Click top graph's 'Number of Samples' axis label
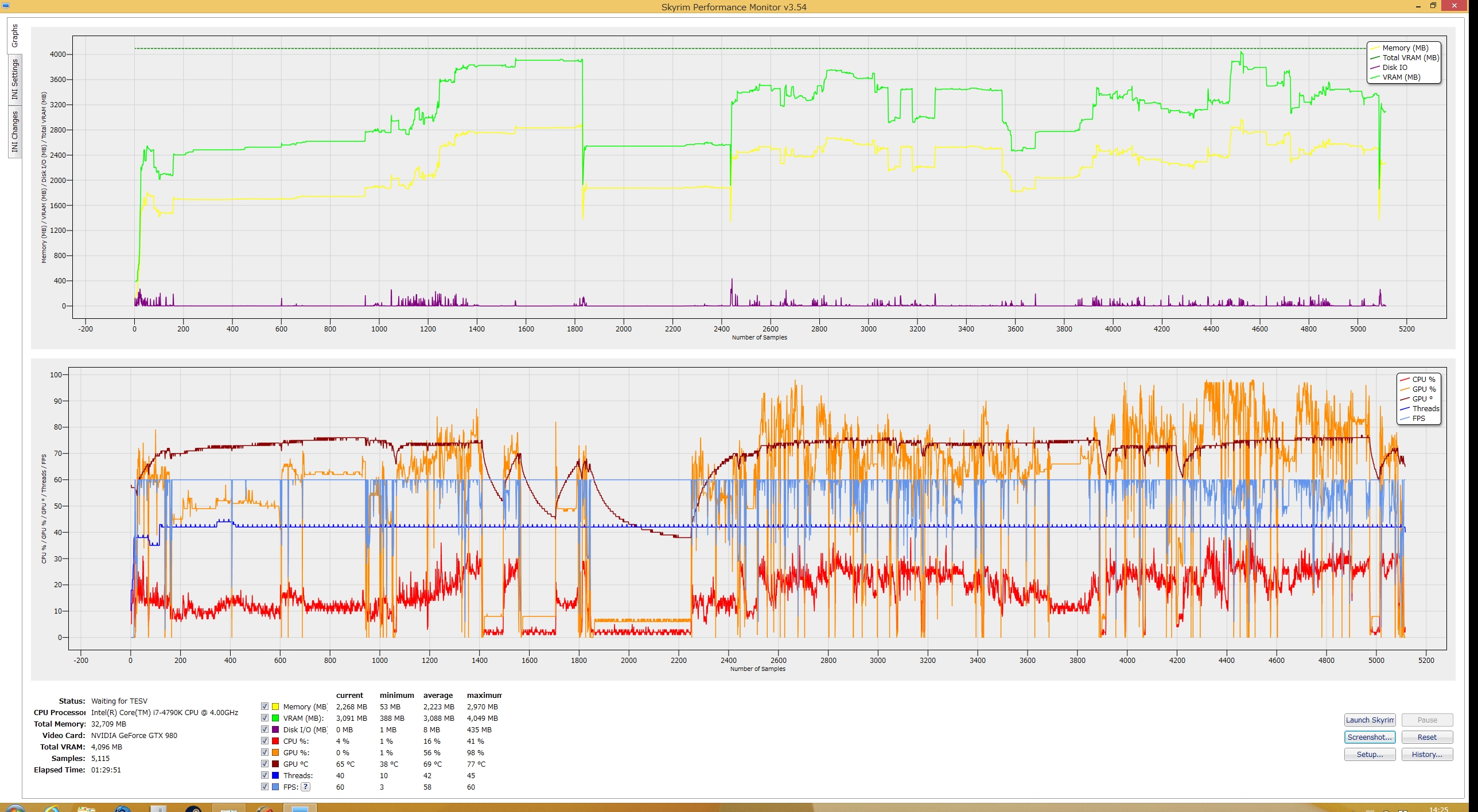This screenshot has height=812, width=1478. 759,338
